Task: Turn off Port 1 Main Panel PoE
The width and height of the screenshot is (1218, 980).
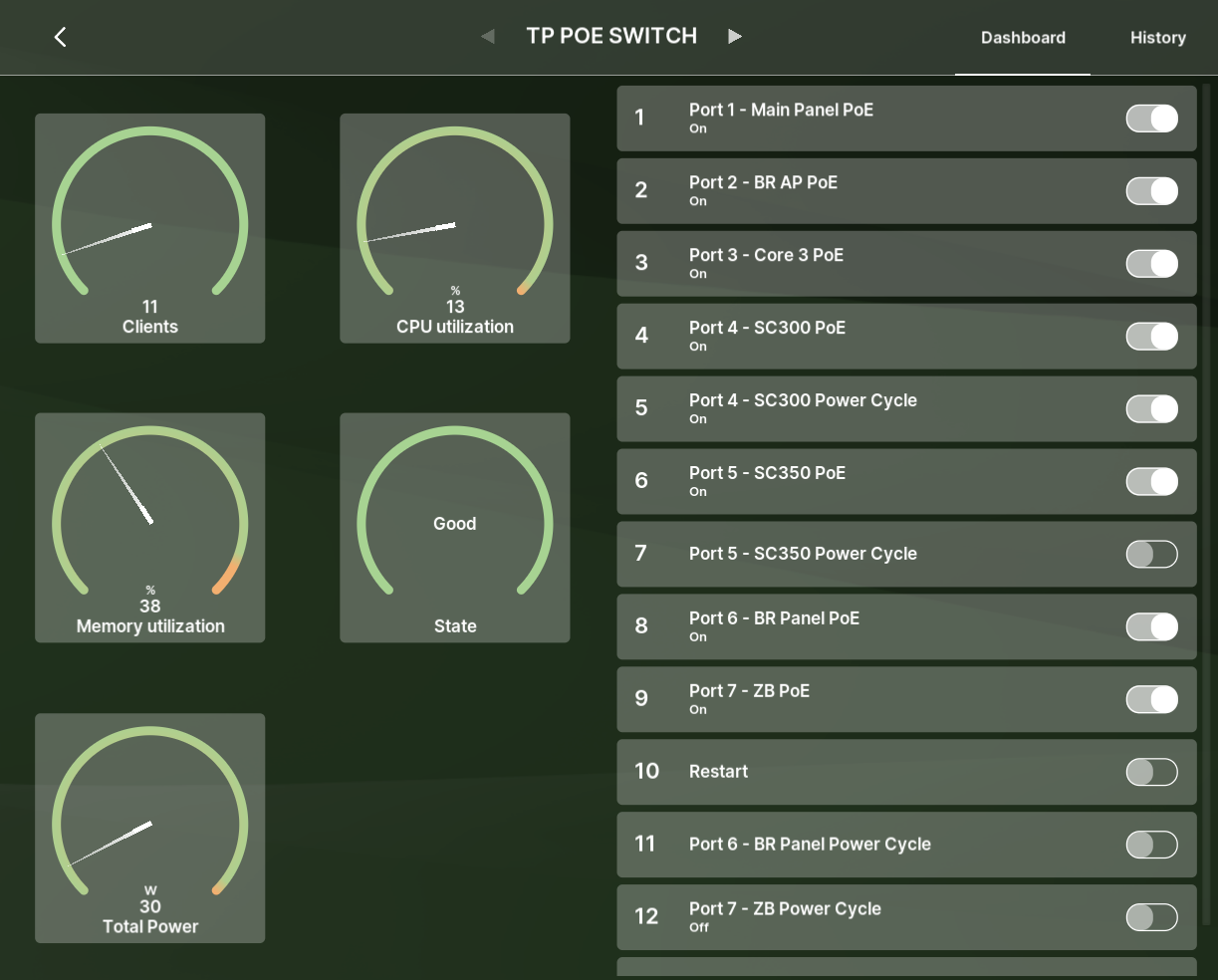Action: point(1151,119)
